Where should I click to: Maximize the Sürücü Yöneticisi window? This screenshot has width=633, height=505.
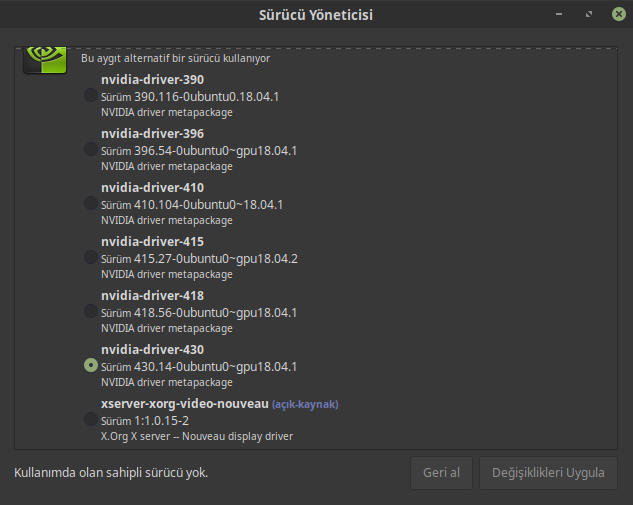coord(589,14)
